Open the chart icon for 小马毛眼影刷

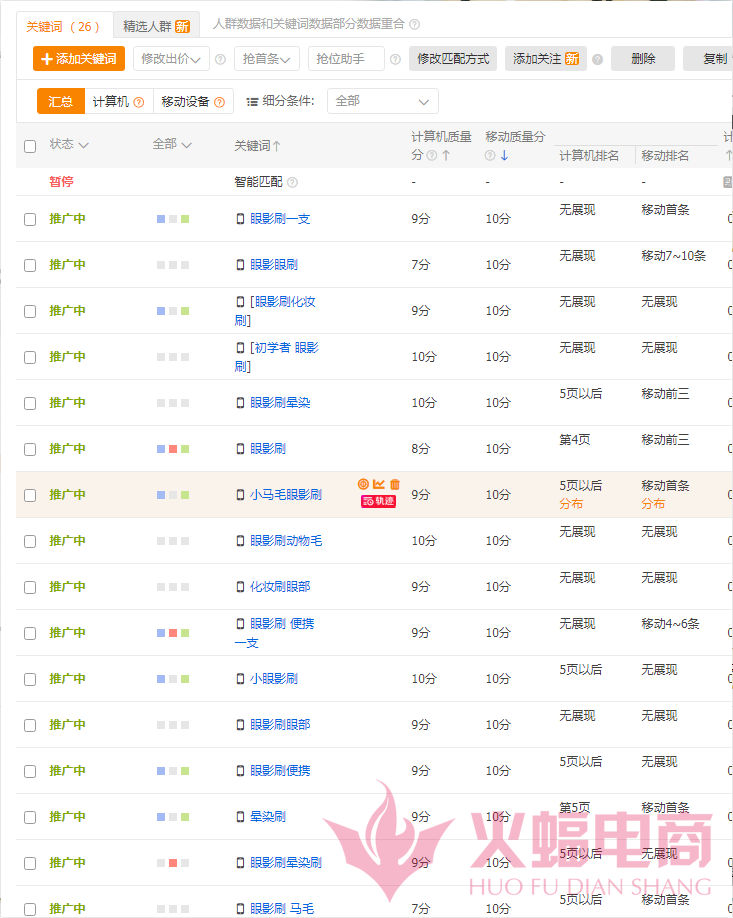pos(379,484)
